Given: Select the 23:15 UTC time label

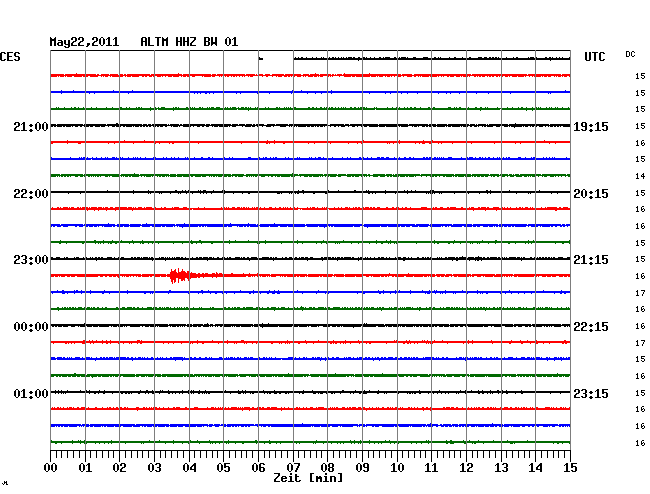Looking at the screenshot, I should [591, 393].
